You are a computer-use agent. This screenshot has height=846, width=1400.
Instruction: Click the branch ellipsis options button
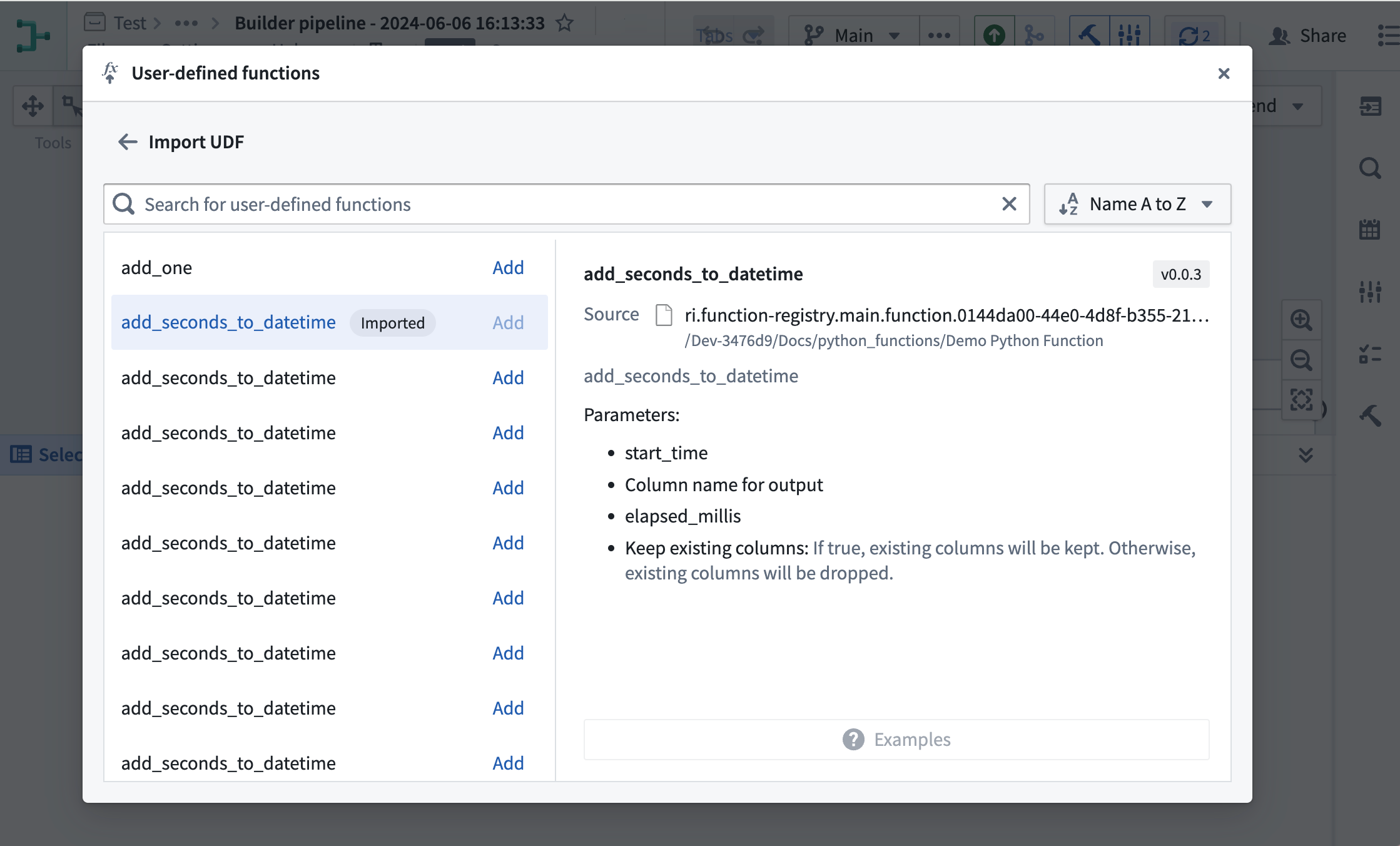coord(939,35)
